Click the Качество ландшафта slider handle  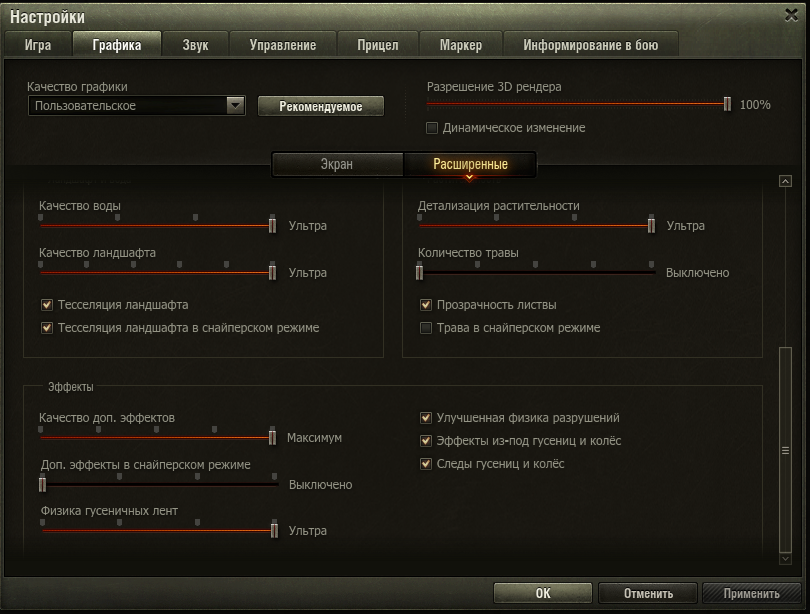(x=272, y=272)
